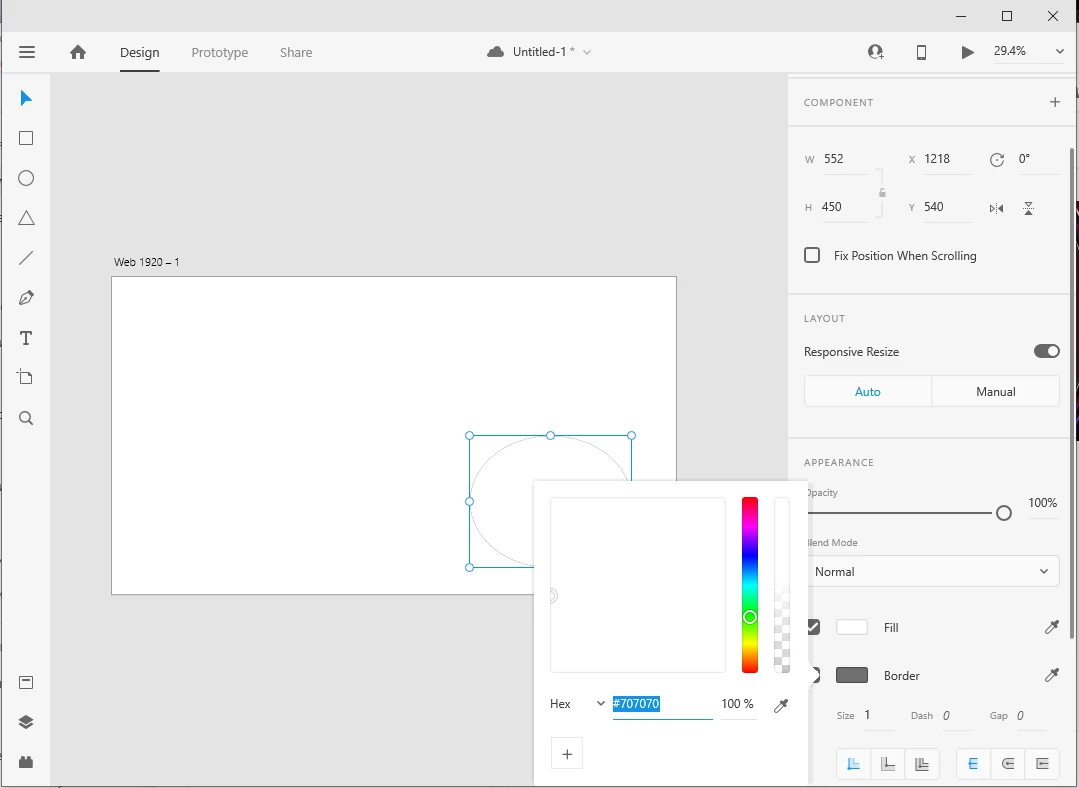The height and width of the screenshot is (788, 1079).
Task: Open the Libraries panel icon
Action: (26, 682)
